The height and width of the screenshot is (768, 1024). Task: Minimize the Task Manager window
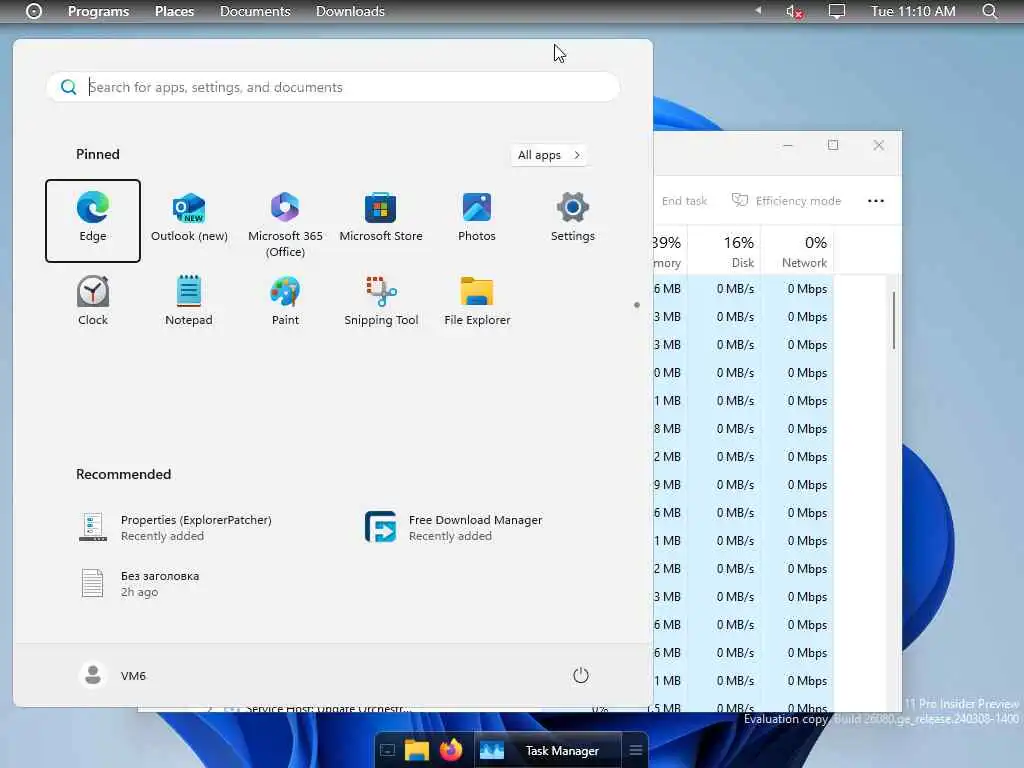[788, 145]
